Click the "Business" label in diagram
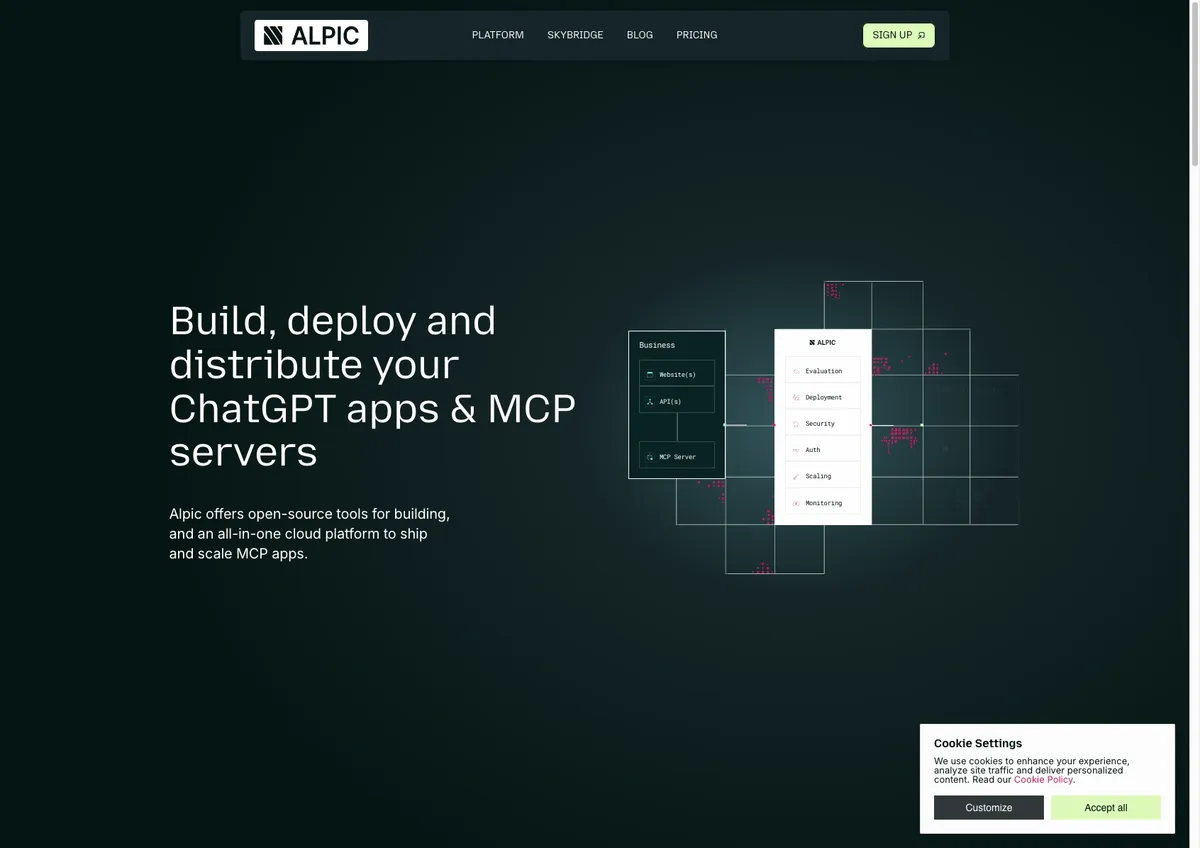 tap(657, 345)
